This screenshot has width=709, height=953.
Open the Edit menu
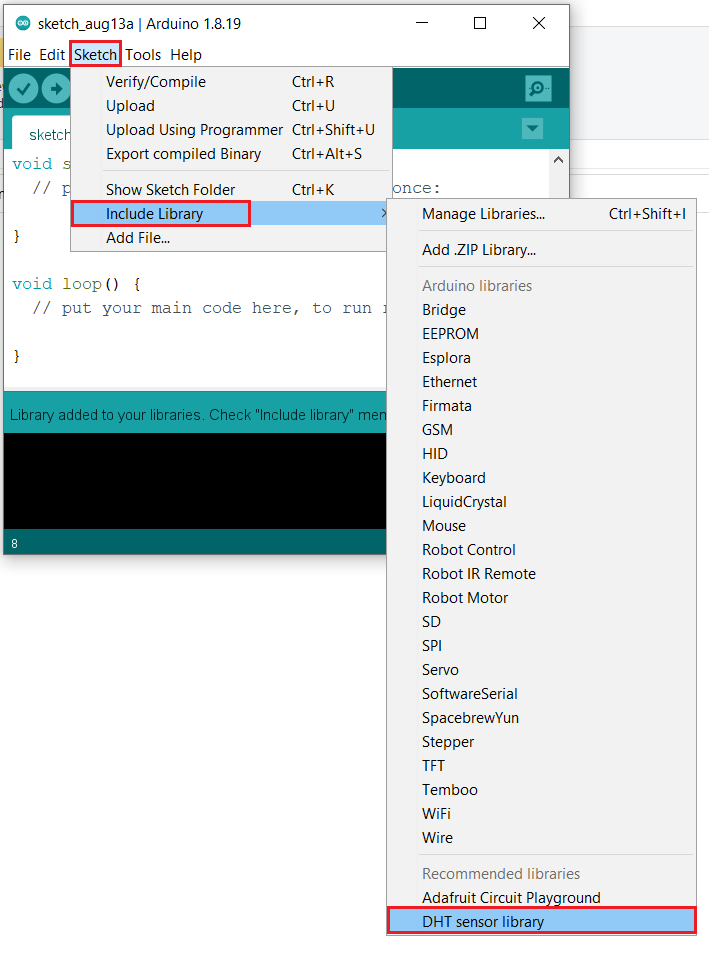point(52,55)
